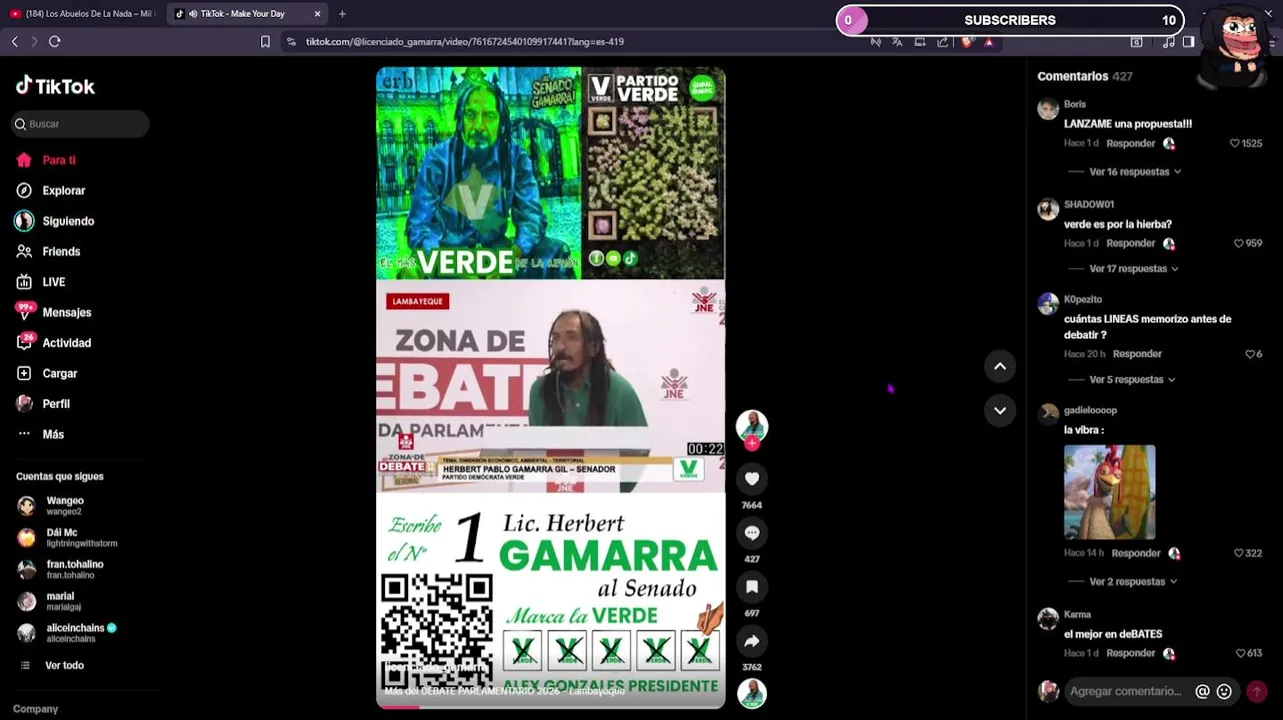1283x720 pixels.
Task: Seek on the video progress bar
Action: pos(550,707)
